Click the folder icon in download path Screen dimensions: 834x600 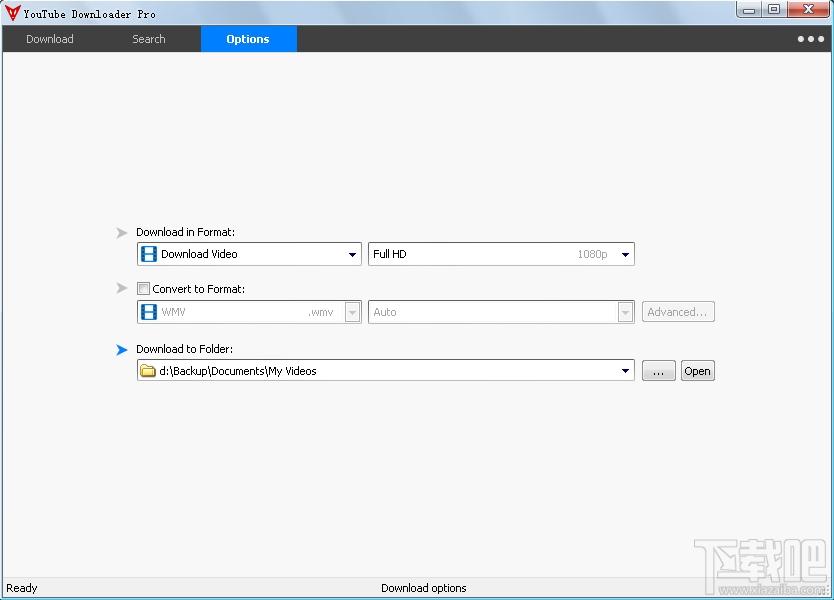point(147,371)
